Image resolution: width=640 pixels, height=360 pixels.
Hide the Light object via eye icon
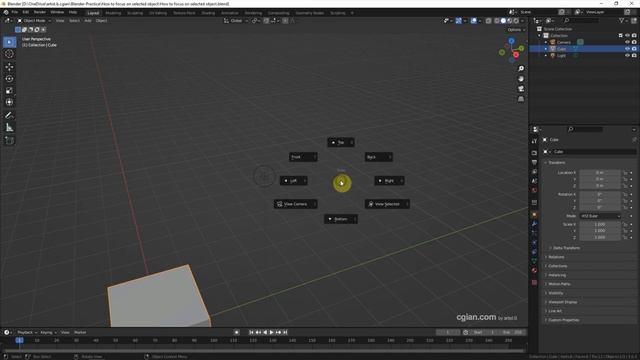point(627,55)
